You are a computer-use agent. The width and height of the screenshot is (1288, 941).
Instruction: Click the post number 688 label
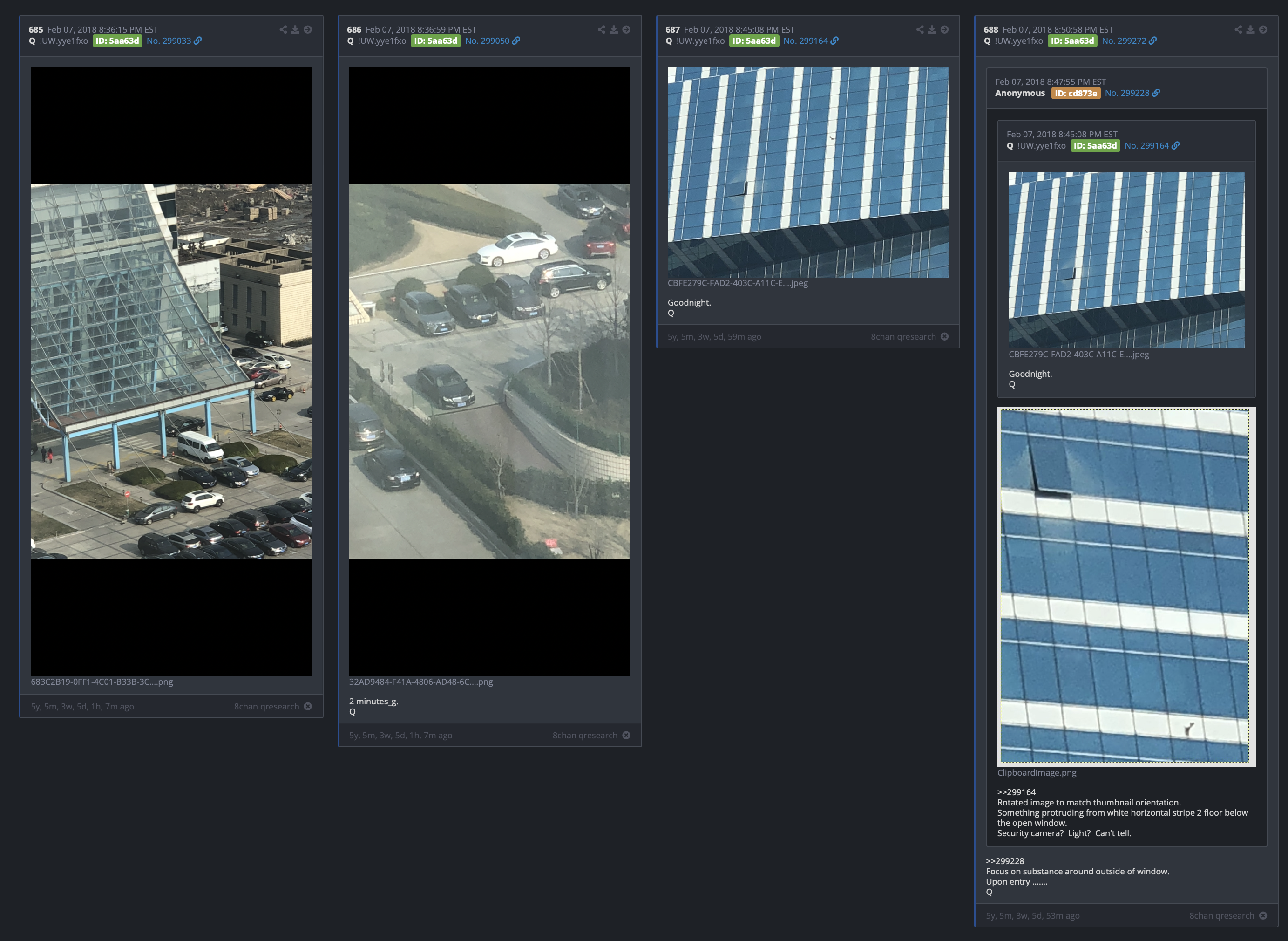pyautogui.click(x=991, y=30)
